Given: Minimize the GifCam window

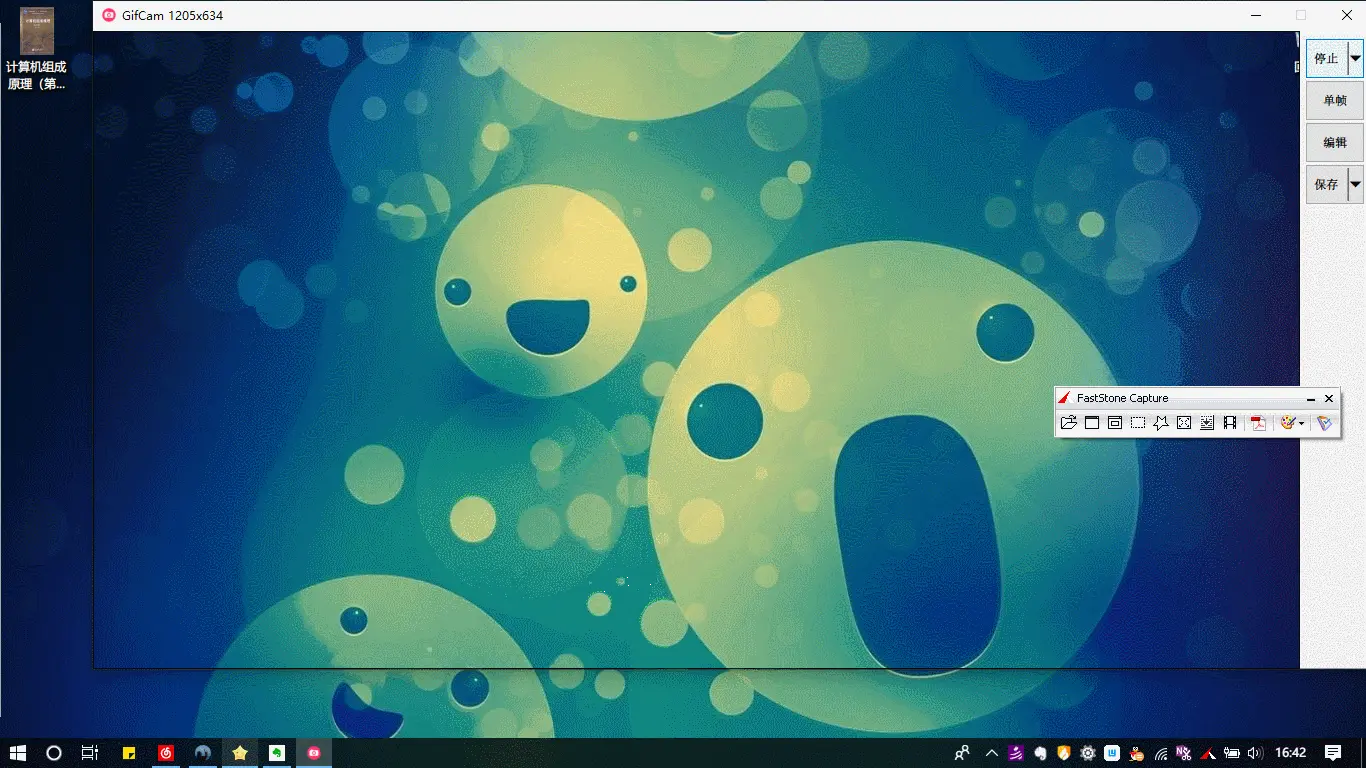Looking at the screenshot, I should coord(1258,15).
